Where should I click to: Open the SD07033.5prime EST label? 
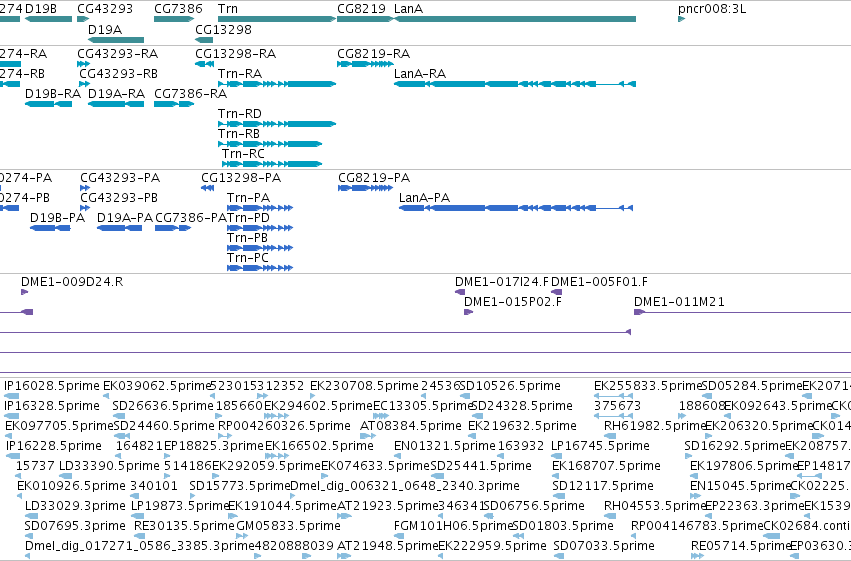click(604, 547)
